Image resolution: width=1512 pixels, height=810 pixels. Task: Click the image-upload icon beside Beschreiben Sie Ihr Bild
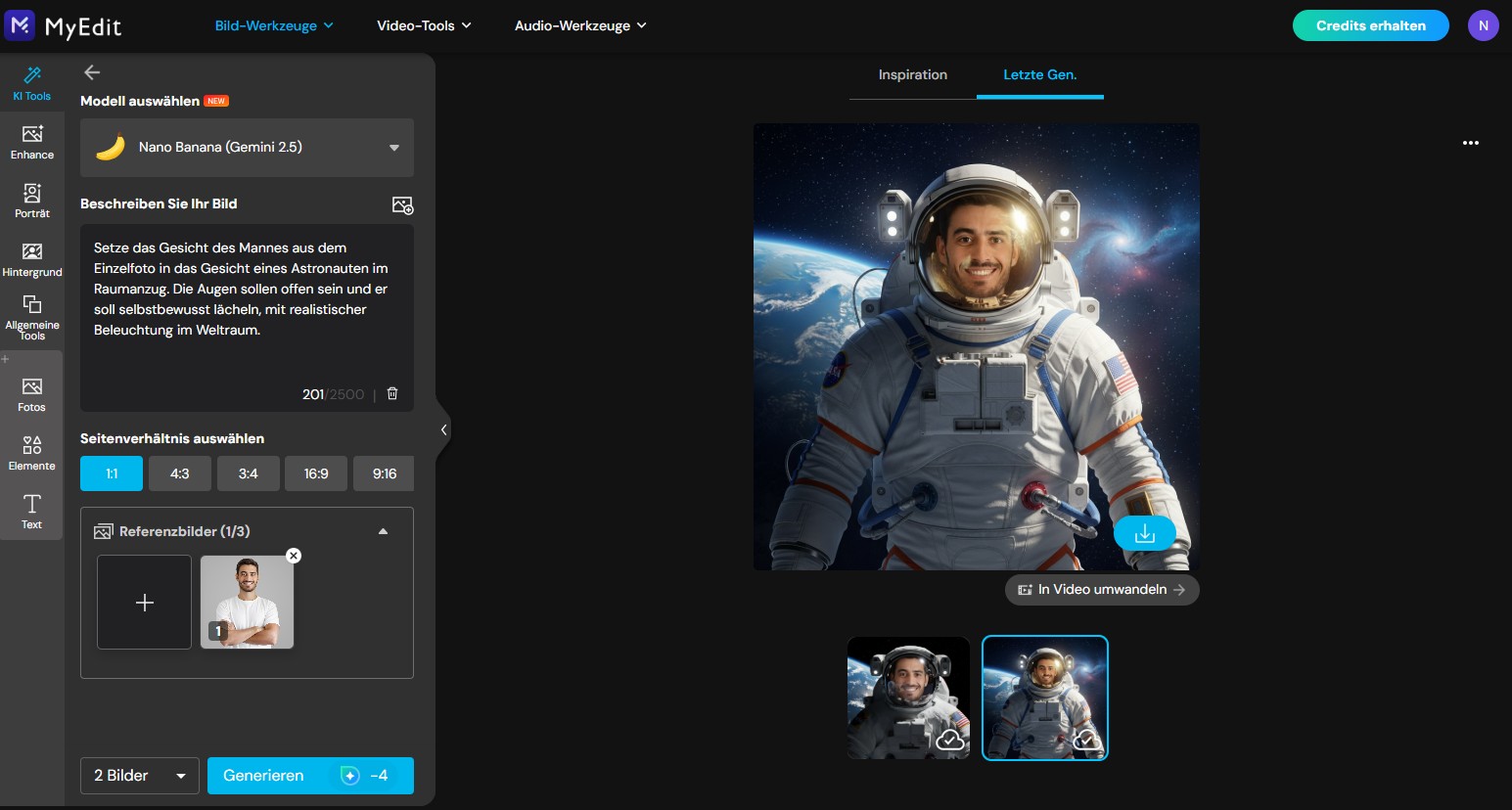click(402, 204)
